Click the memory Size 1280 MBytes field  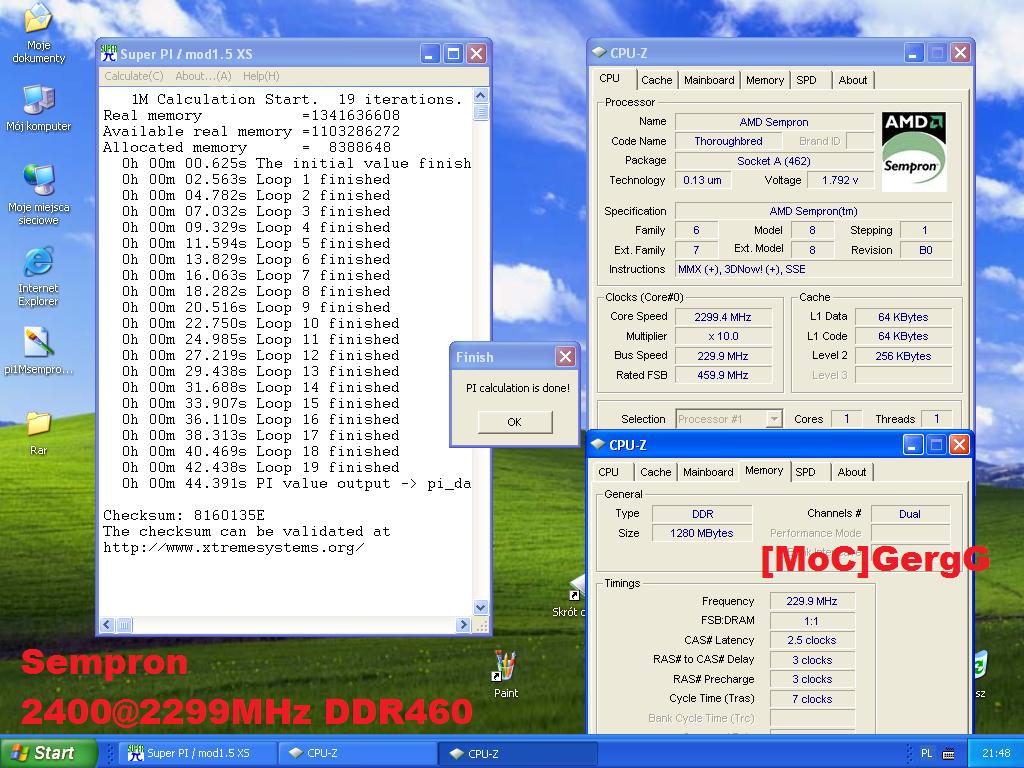(x=701, y=533)
